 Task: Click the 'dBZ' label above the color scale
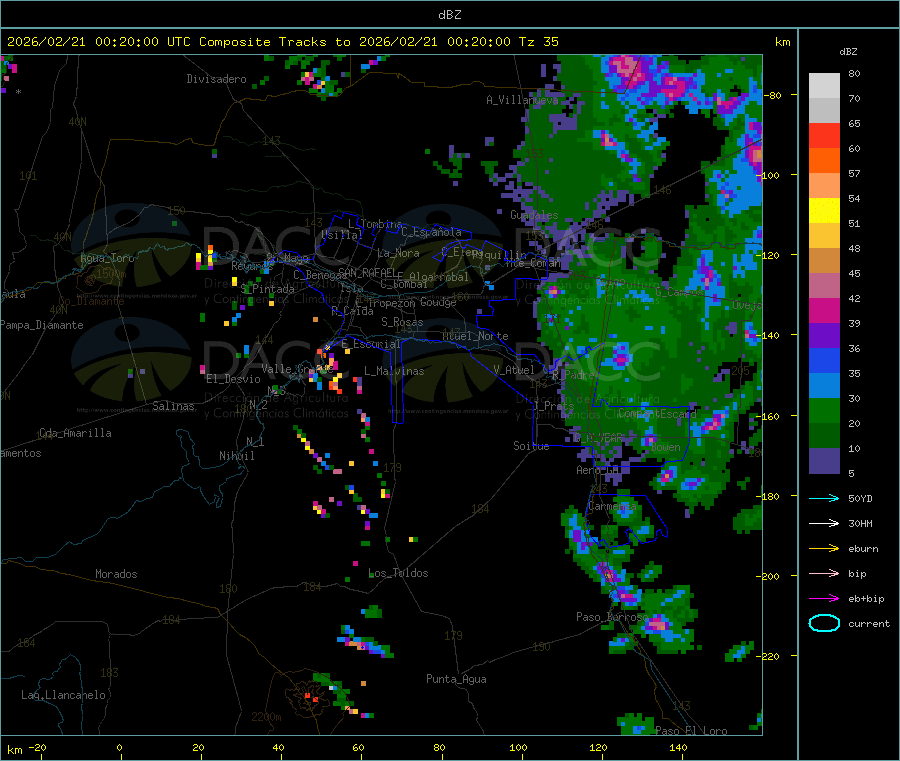[x=848, y=52]
